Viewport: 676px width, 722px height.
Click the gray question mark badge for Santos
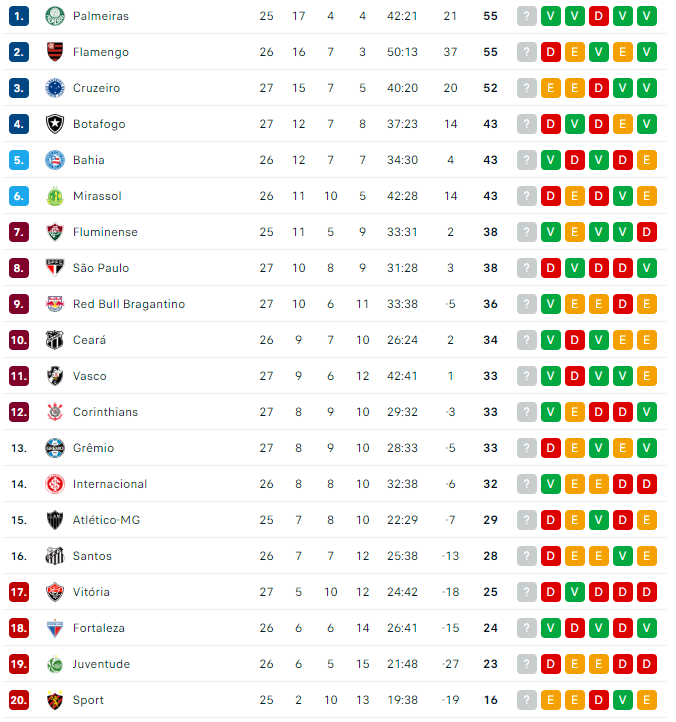coord(527,556)
